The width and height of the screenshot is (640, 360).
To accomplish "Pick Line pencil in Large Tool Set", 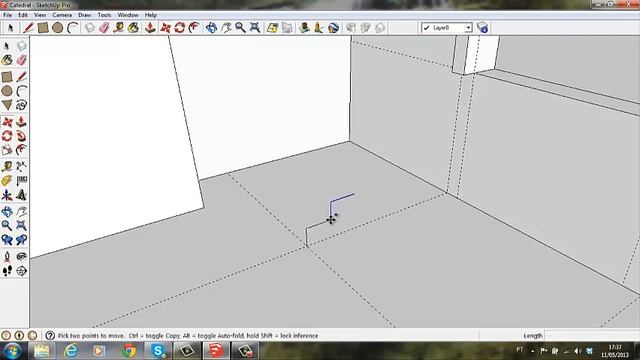I will coord(21,77).
